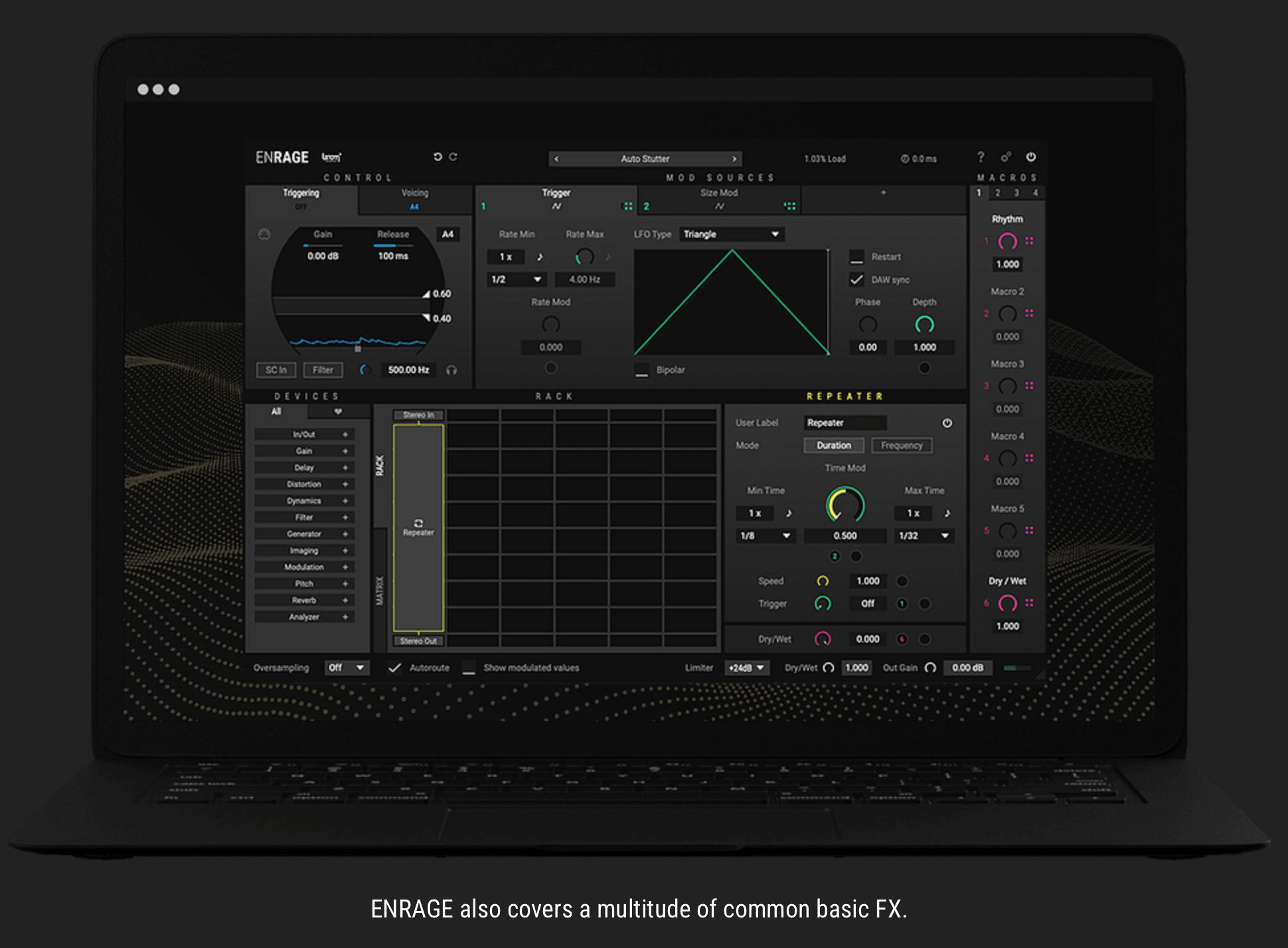Image resolution: width=1288 pixels, height=948 pixels.
Task: Add a Reverb device with plus
Action: click(345, 600)
